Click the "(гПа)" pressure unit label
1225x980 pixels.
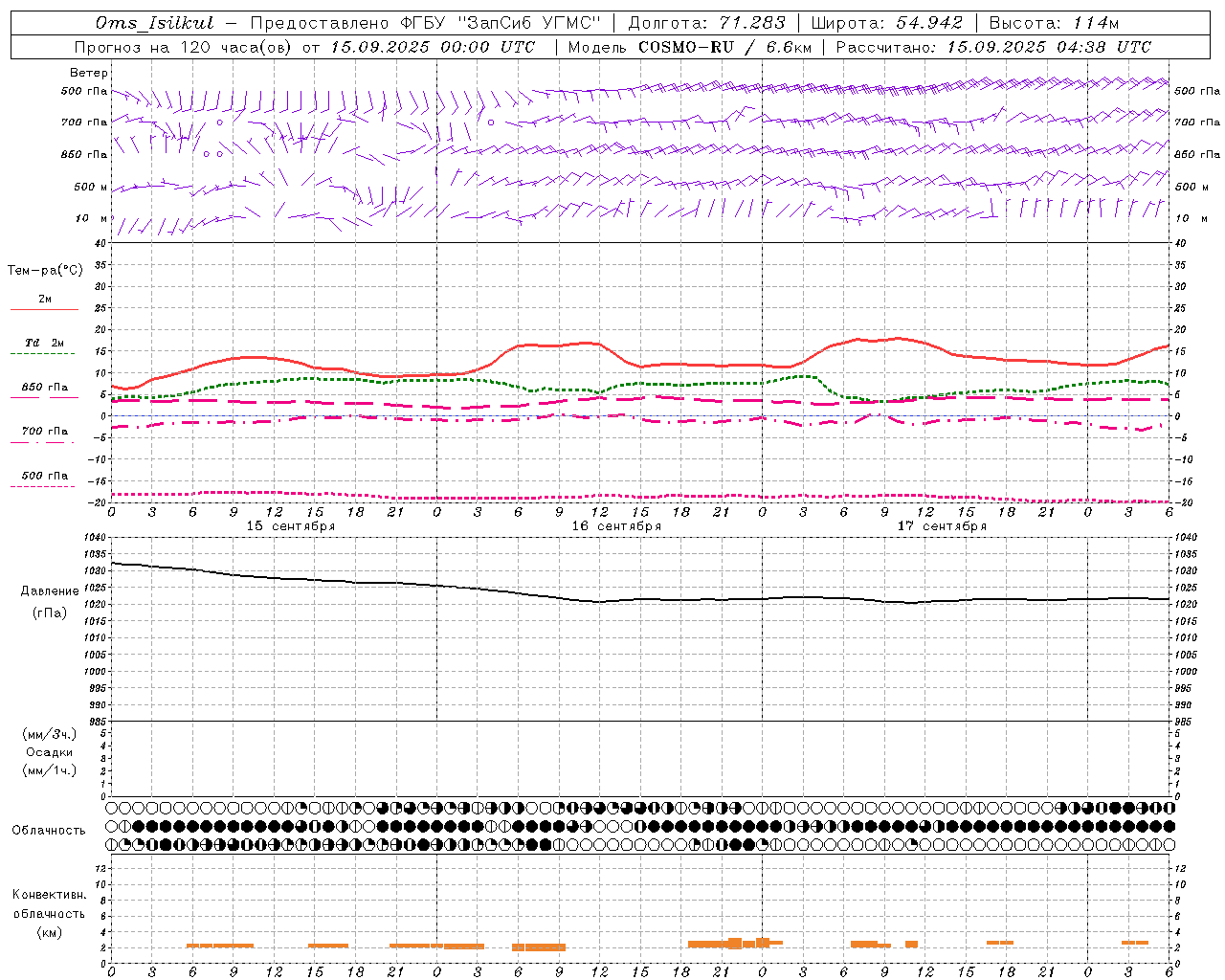(x=50, y=612)
